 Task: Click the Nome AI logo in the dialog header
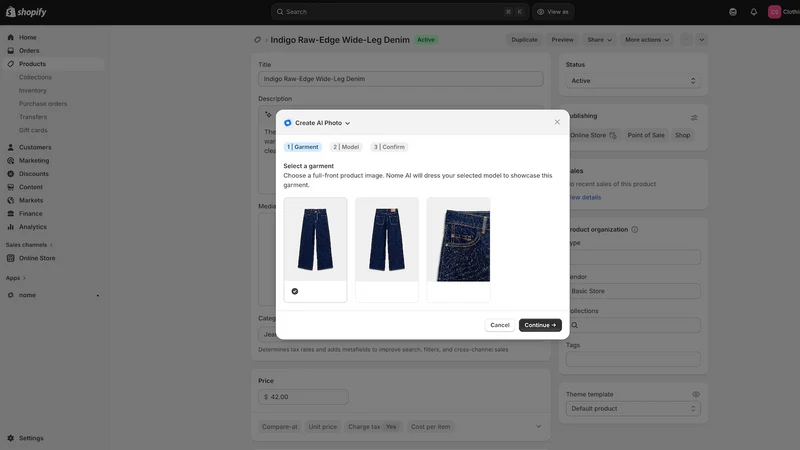[288, 123]
